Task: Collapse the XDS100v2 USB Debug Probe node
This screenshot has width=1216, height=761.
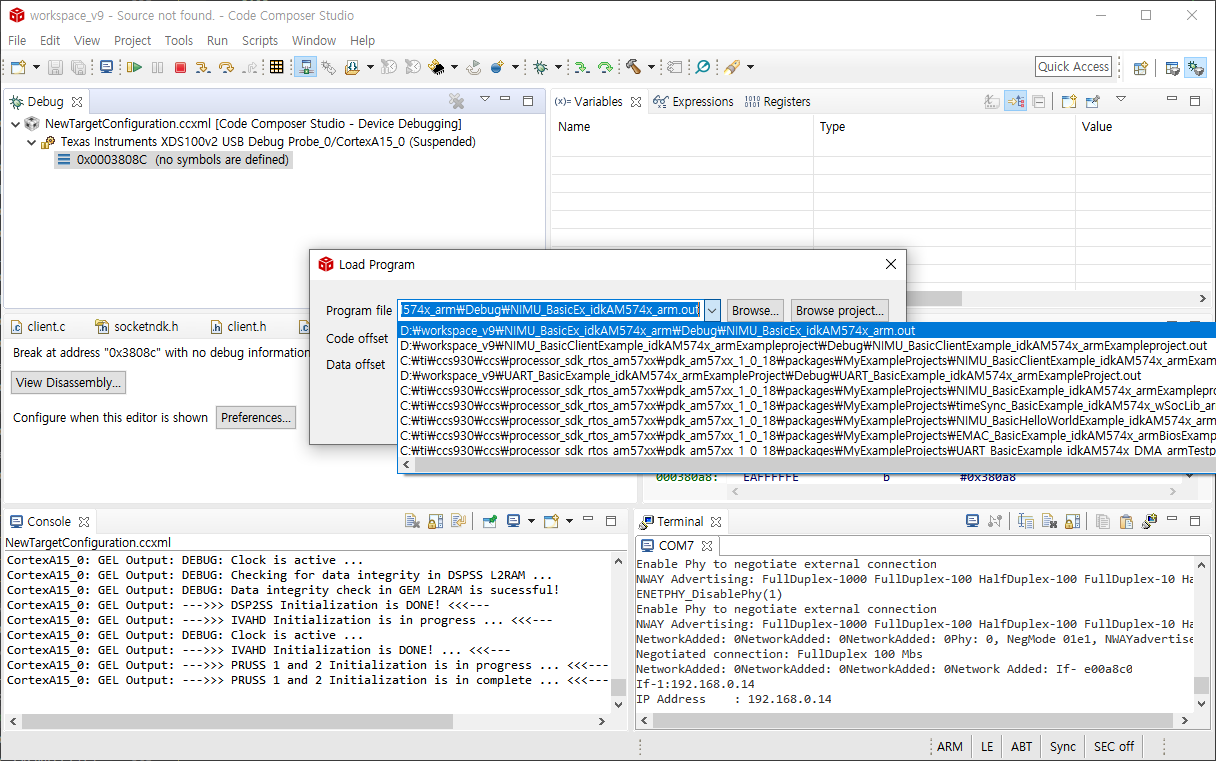Action: 31,142
